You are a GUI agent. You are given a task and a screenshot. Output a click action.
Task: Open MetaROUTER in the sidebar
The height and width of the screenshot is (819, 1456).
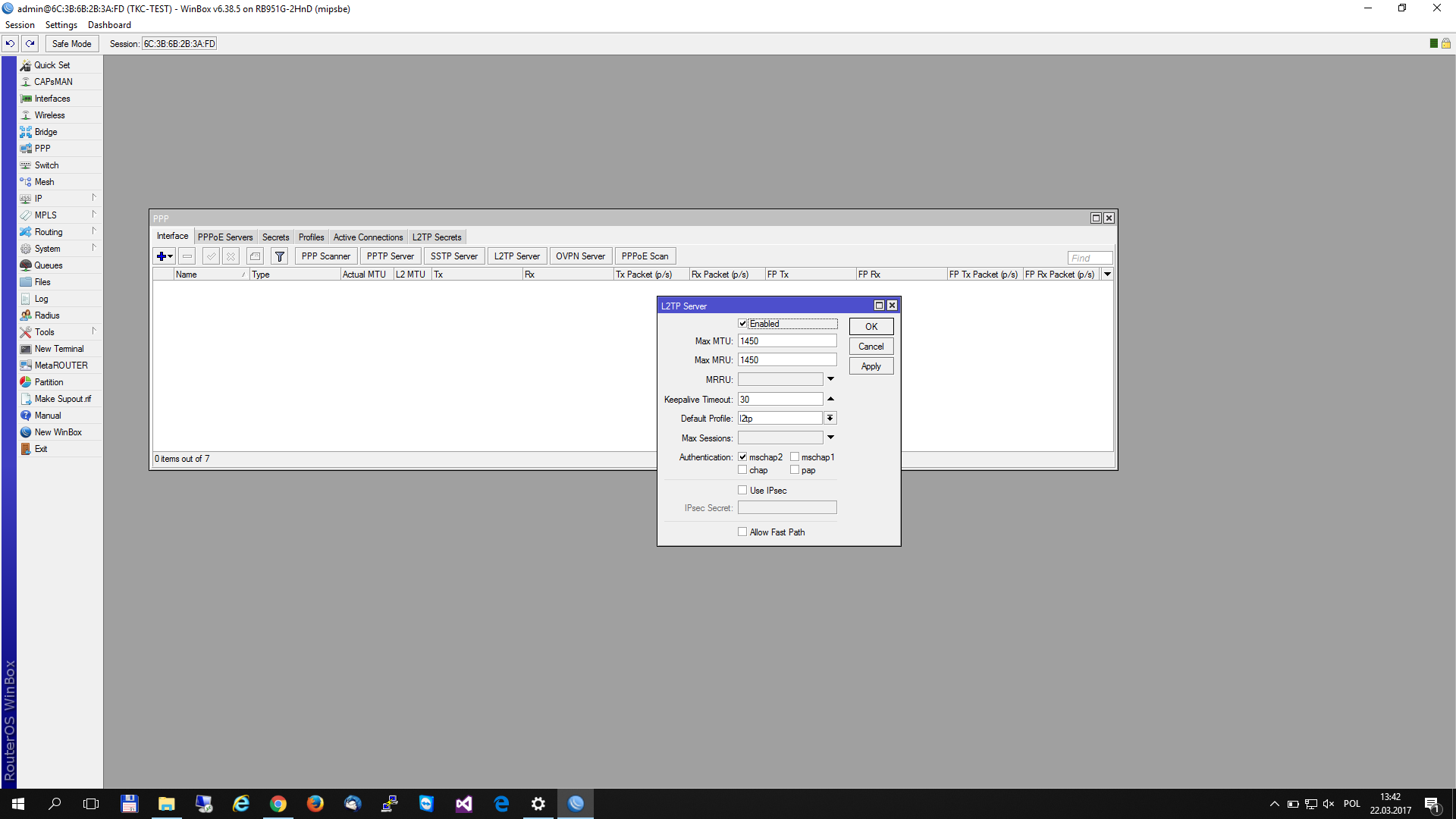(x=61, y=366)
